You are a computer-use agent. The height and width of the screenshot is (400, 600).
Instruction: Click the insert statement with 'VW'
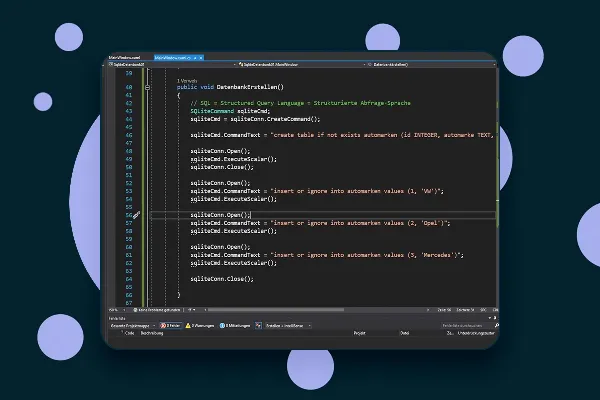(x=317, y=191)
